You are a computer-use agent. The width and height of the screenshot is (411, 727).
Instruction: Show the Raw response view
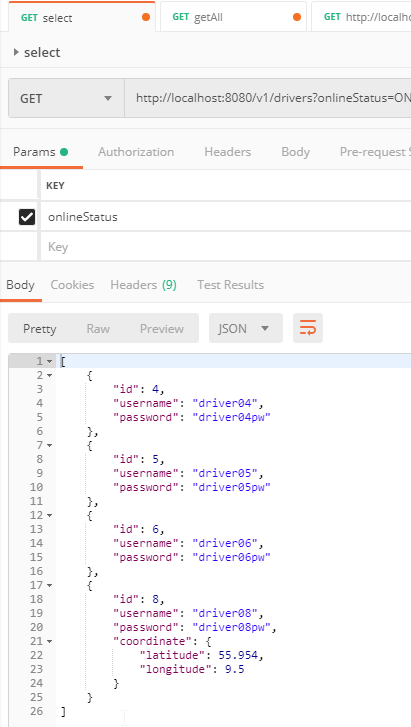pos(98,329)
